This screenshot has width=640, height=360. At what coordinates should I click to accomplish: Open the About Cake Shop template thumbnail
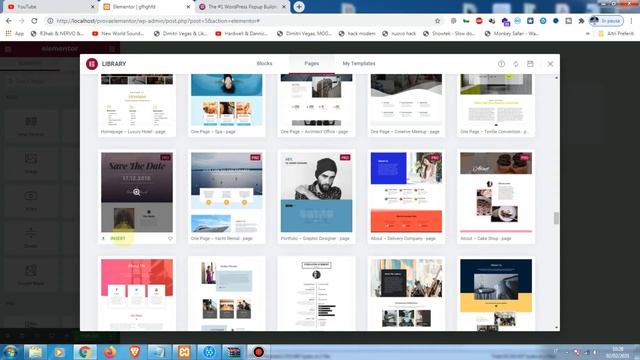496,192
